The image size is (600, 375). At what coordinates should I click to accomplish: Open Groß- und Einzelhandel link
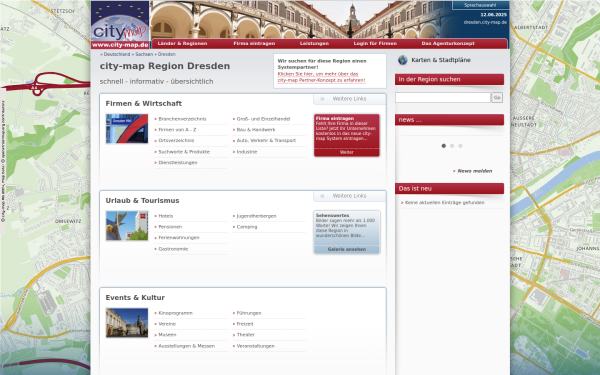pos(263,119)
